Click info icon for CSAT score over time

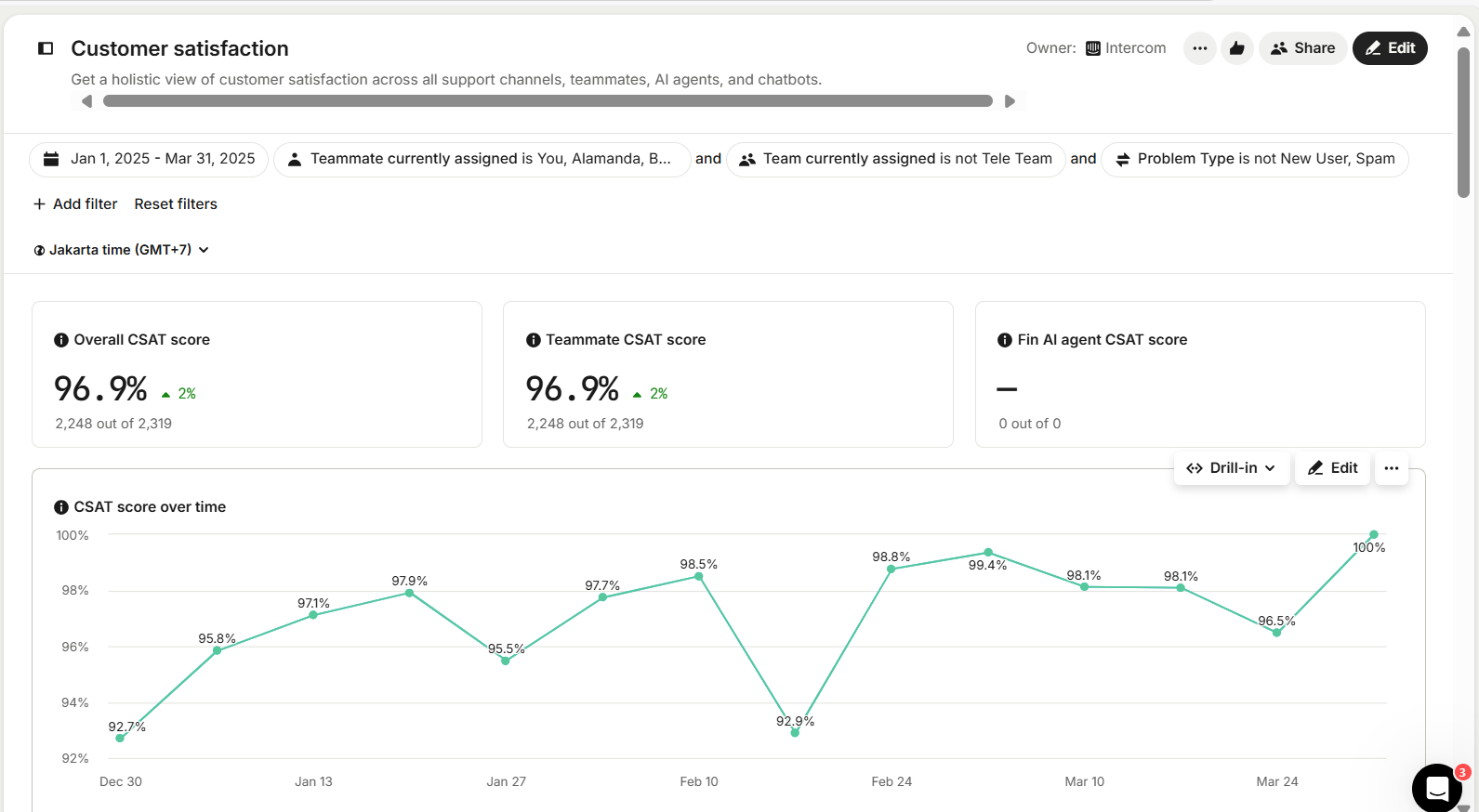click(61, 507)
